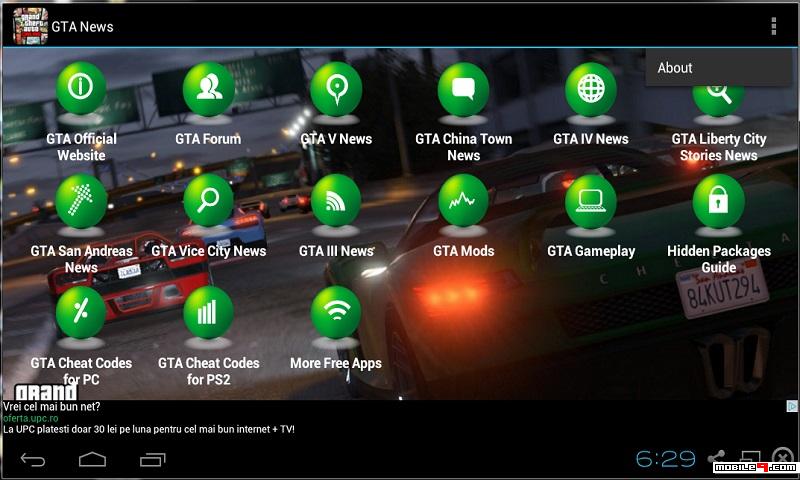Open the Android recent apps button
This screenshot has width=800, height=480.
[x=153, y=460]
